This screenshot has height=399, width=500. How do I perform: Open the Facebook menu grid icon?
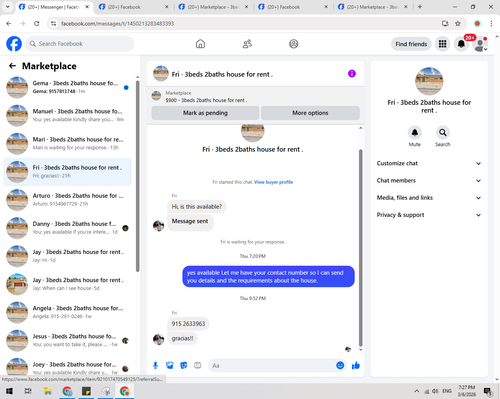pos(442,44)
